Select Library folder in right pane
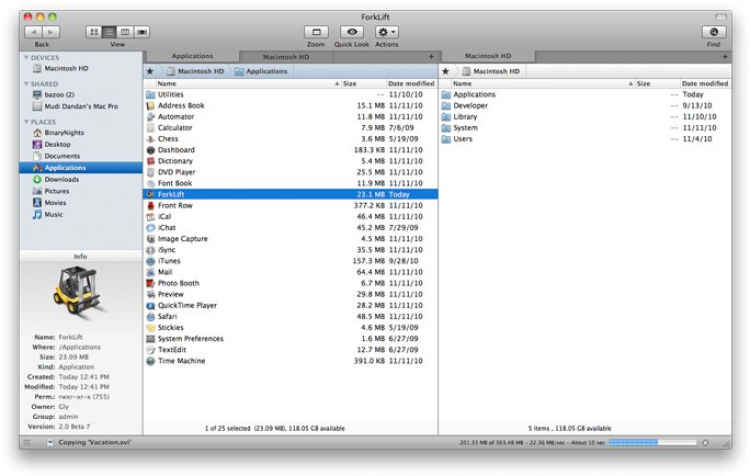 pos(585,117)
